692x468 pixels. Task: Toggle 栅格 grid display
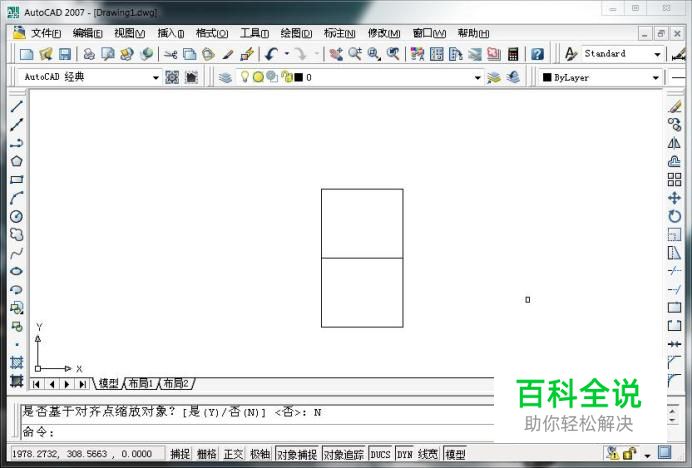point(207,454)
